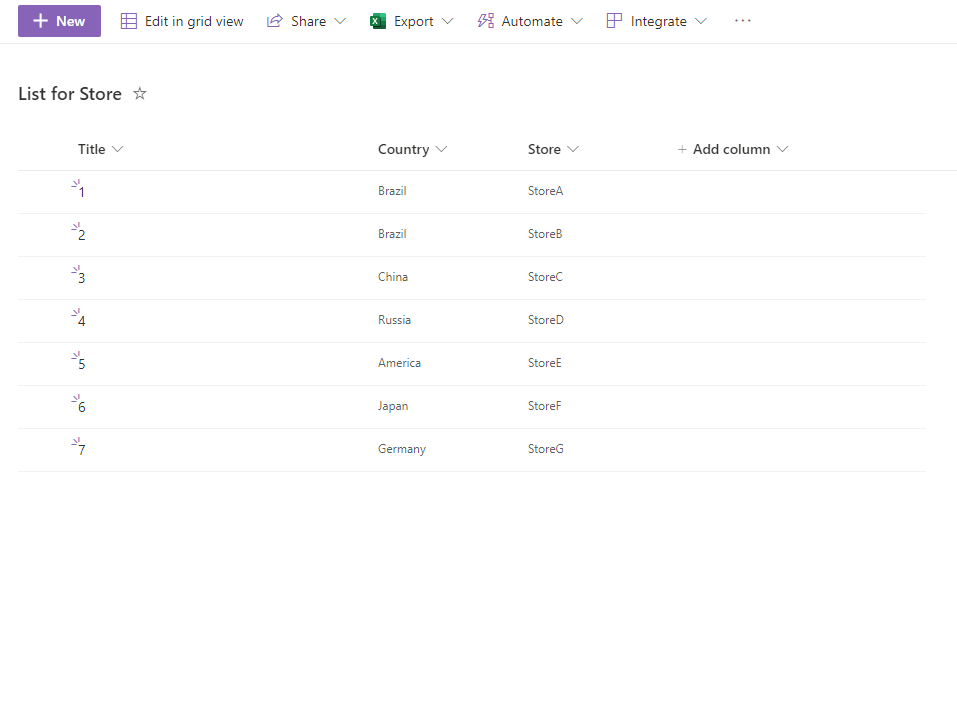Open list item titled 4
The height and width of the screenshot is (710, 957).
(82, 321)
